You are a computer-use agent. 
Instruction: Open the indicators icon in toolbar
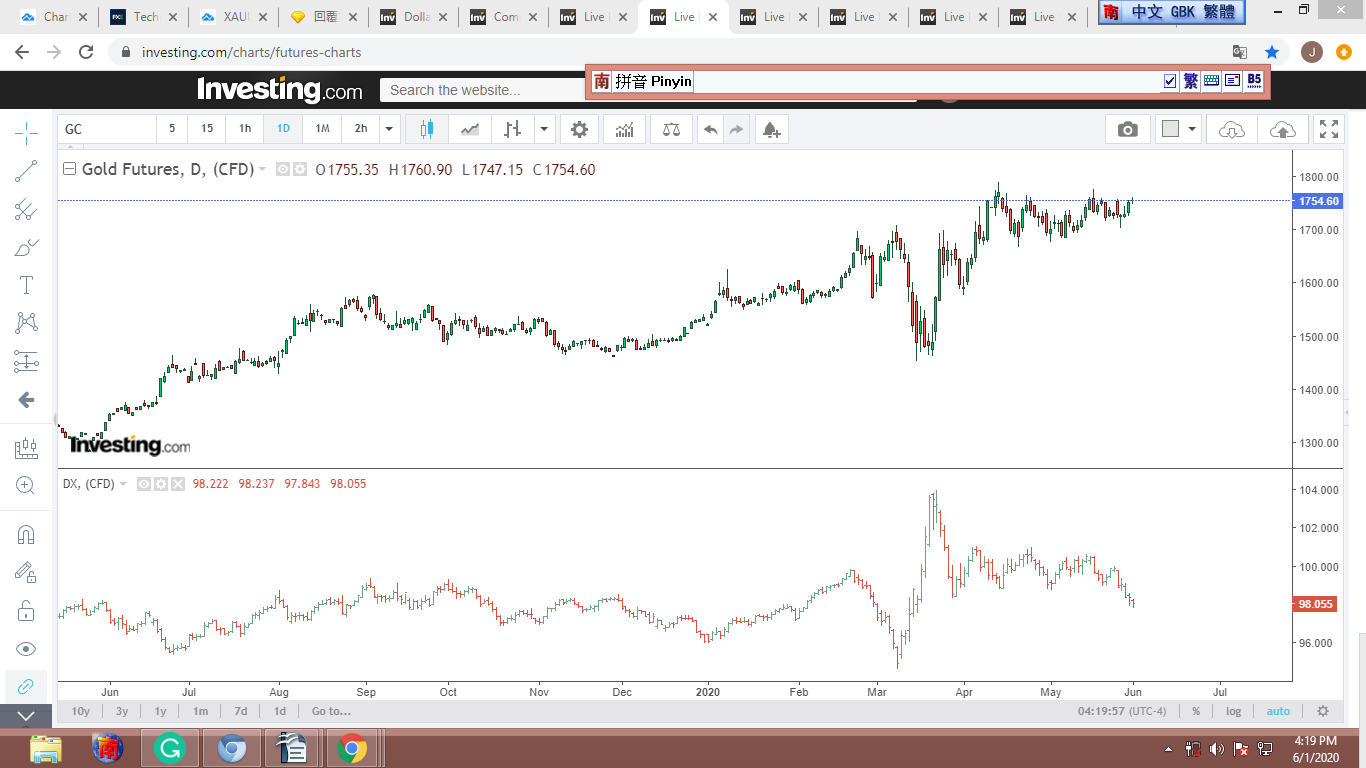(624, 129)
